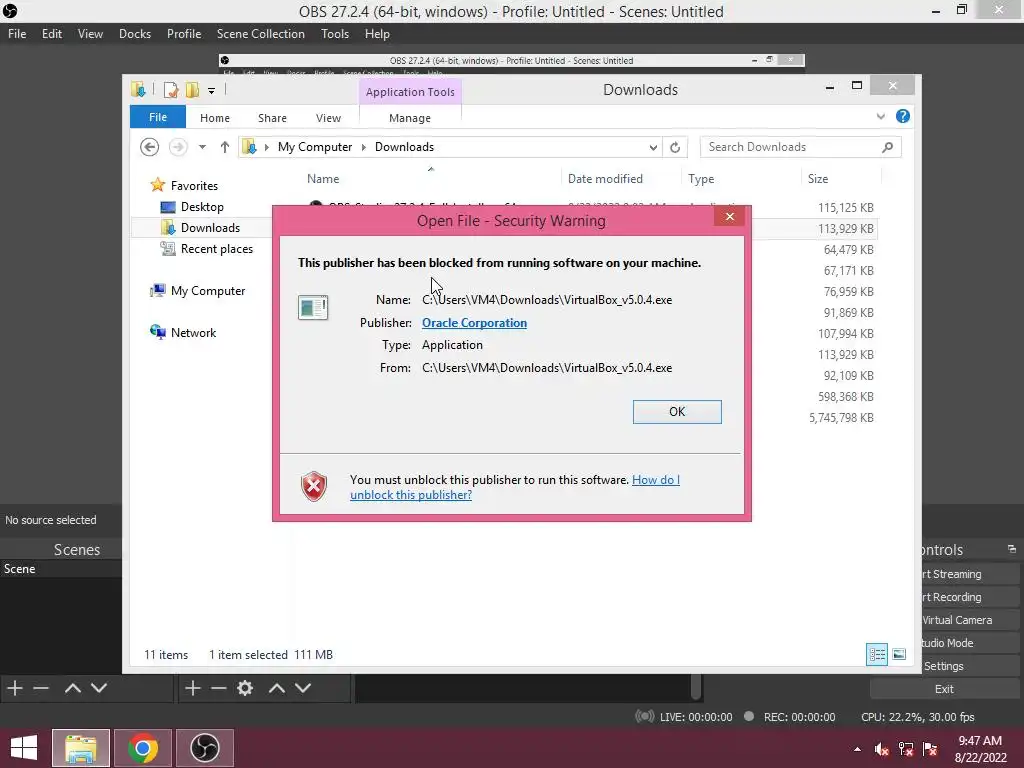Open OBS Profile menu
Viewport: 1024px width, 768px height.
tap(184, 34)
